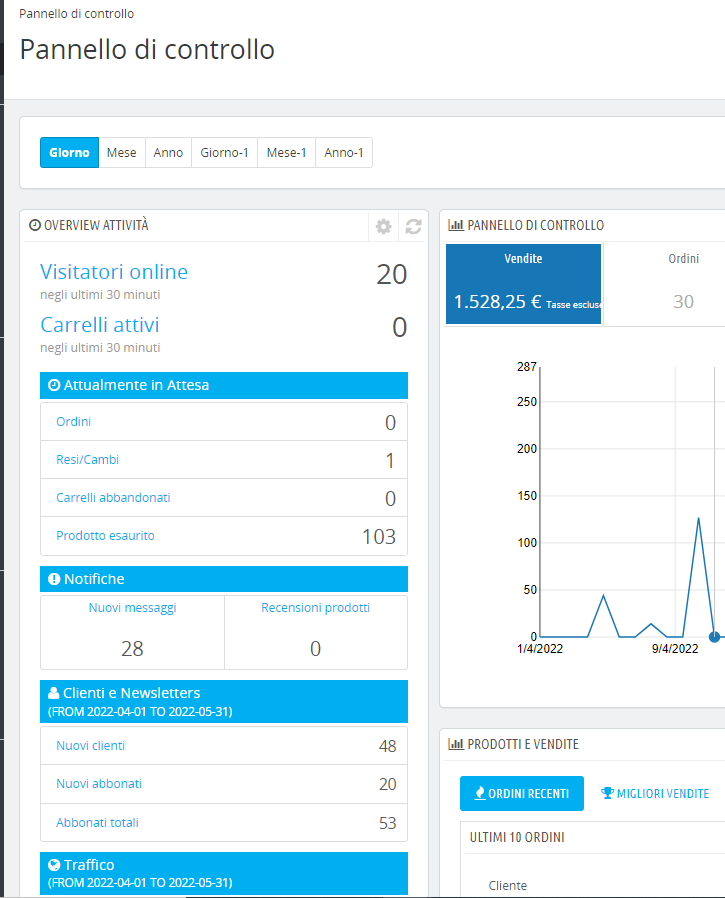Open the Visitatori online link
The height and width of the screenshot is (898, 725).
pos(114,271)
